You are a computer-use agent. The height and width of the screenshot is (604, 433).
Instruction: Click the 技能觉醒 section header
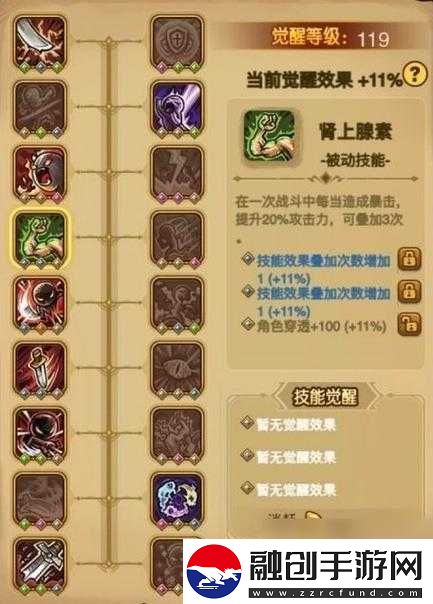point(325,397)
